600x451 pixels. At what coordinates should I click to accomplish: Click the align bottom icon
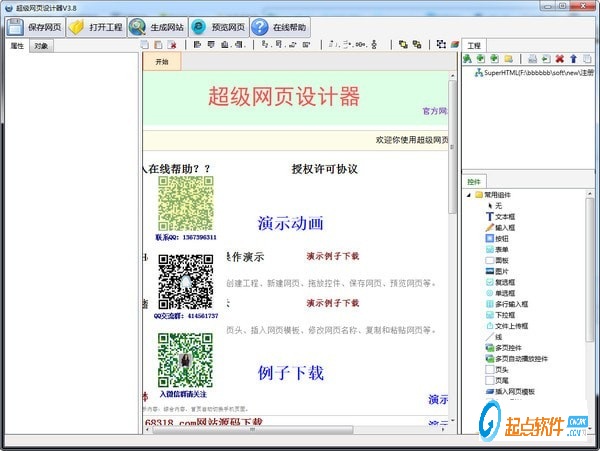point(225,45)
